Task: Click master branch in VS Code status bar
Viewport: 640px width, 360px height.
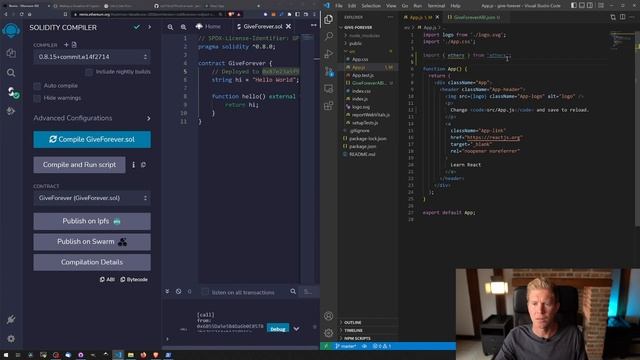Action: point(345,346)
